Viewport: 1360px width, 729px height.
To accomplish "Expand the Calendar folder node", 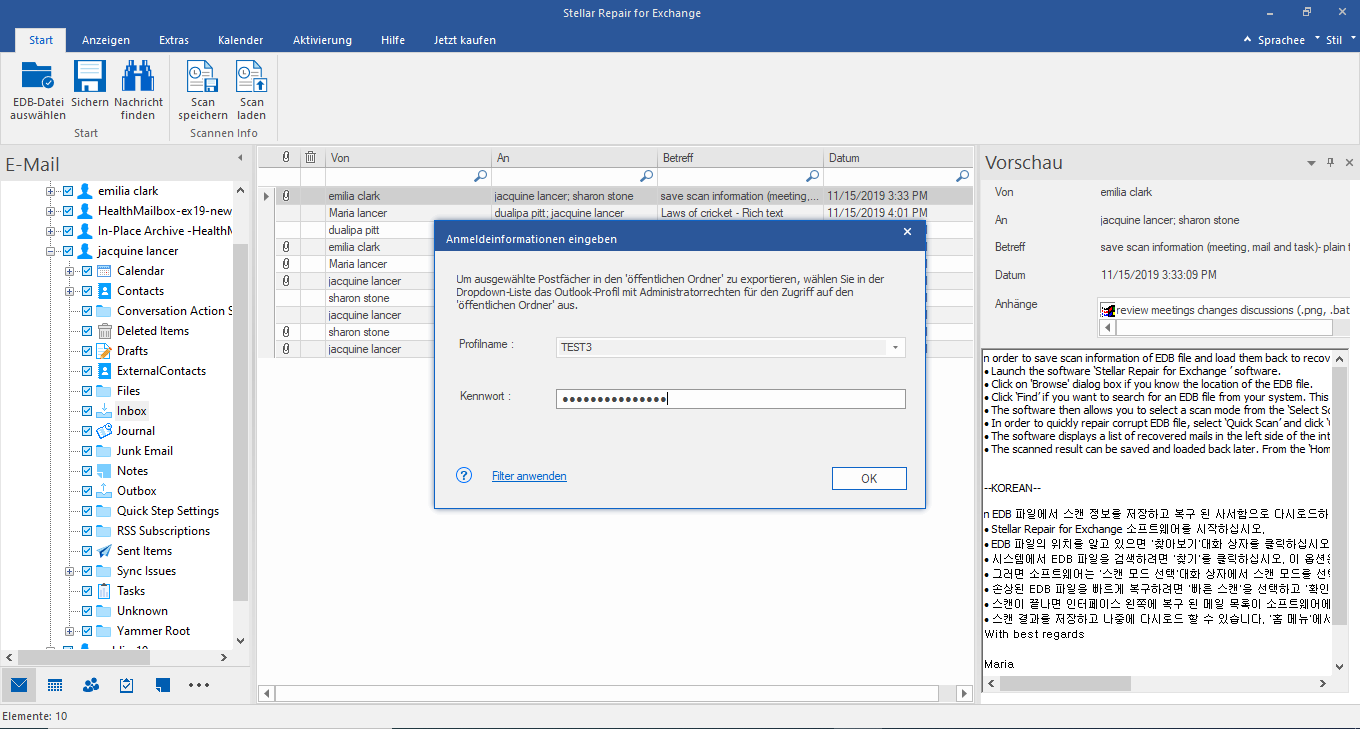I will tap(70, 271).
